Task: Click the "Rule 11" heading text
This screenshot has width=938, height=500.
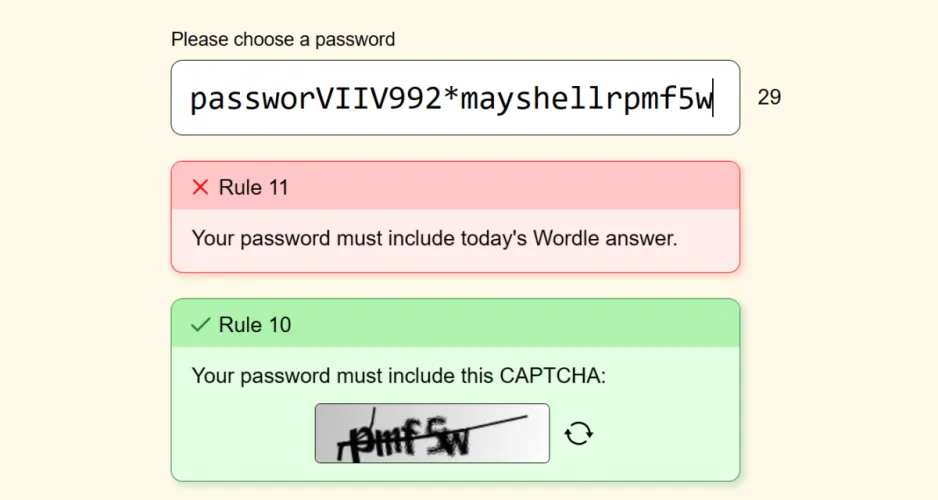Action: pos(253,187)
